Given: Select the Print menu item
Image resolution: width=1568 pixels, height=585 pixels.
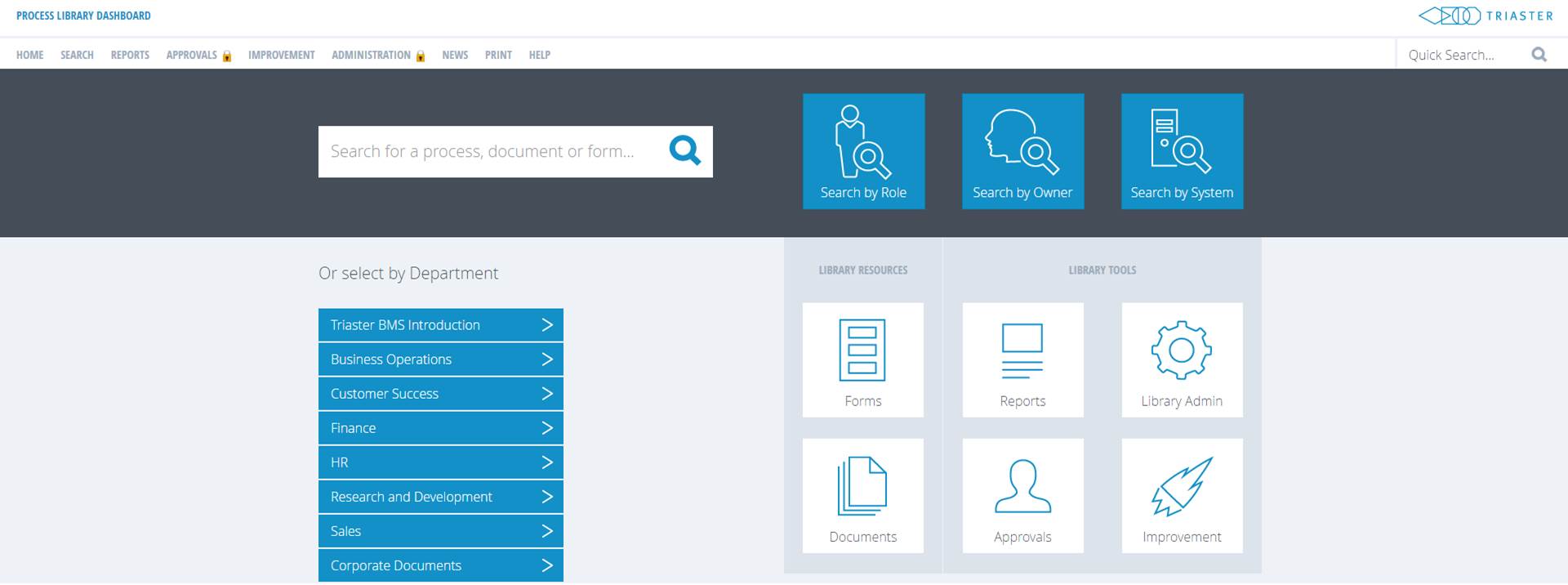Looking at the screenshot, I should [498, 55].
